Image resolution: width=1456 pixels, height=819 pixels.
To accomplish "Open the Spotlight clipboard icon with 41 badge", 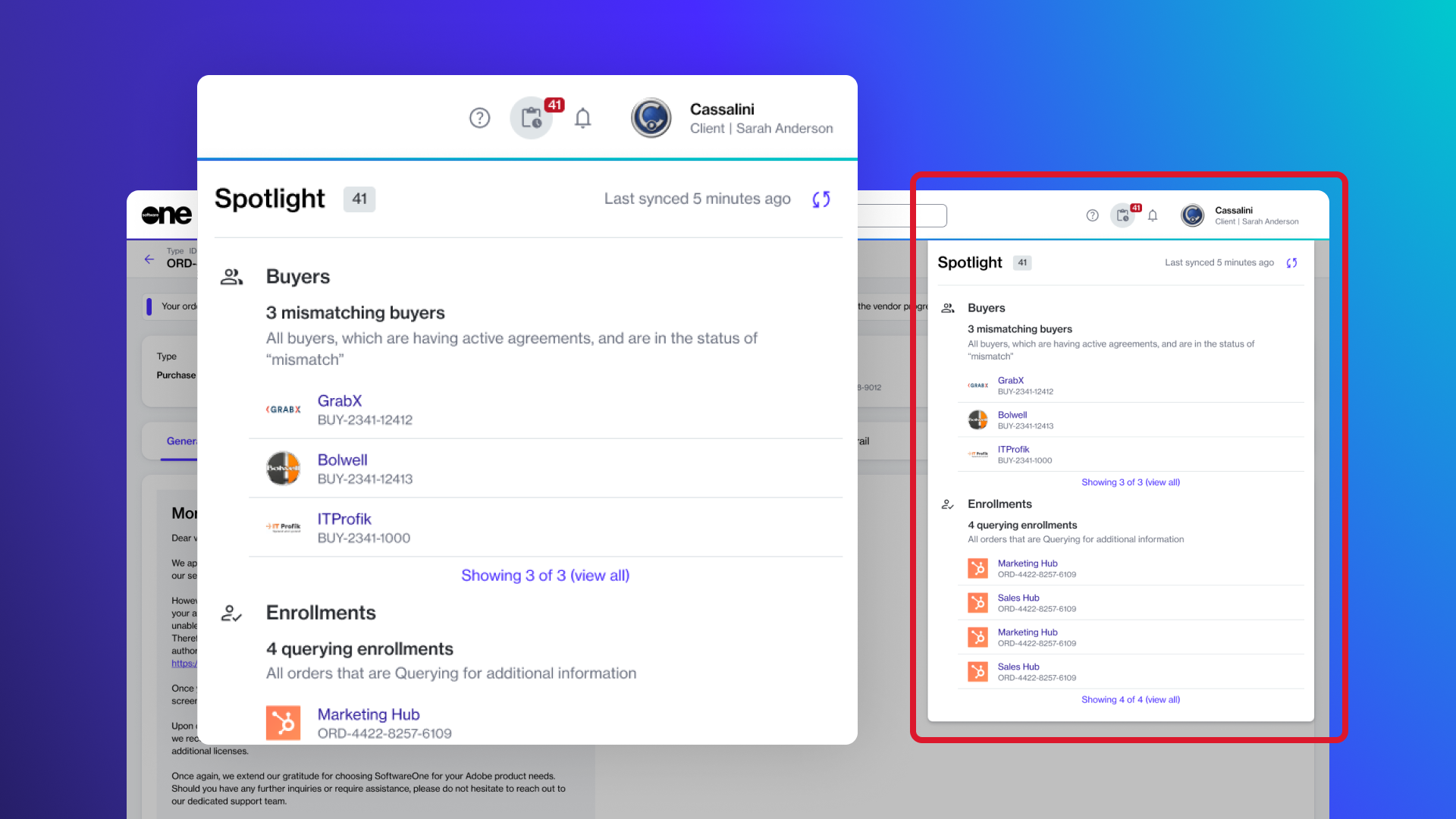I will 532,118.
